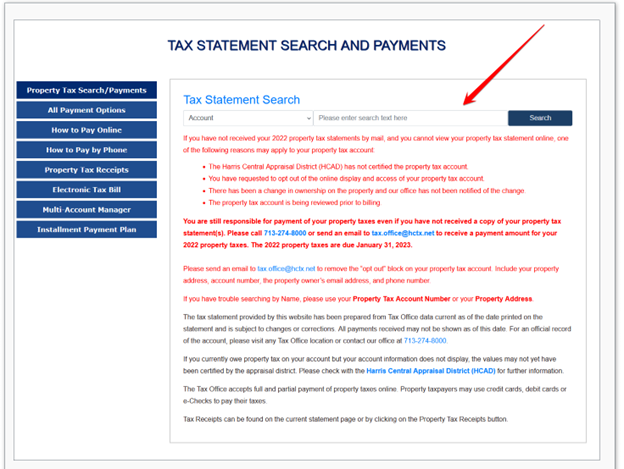The width and height of the screenshot is (624, 469).
Task: Click the bold Property Address text
Action: click(503, 299)
